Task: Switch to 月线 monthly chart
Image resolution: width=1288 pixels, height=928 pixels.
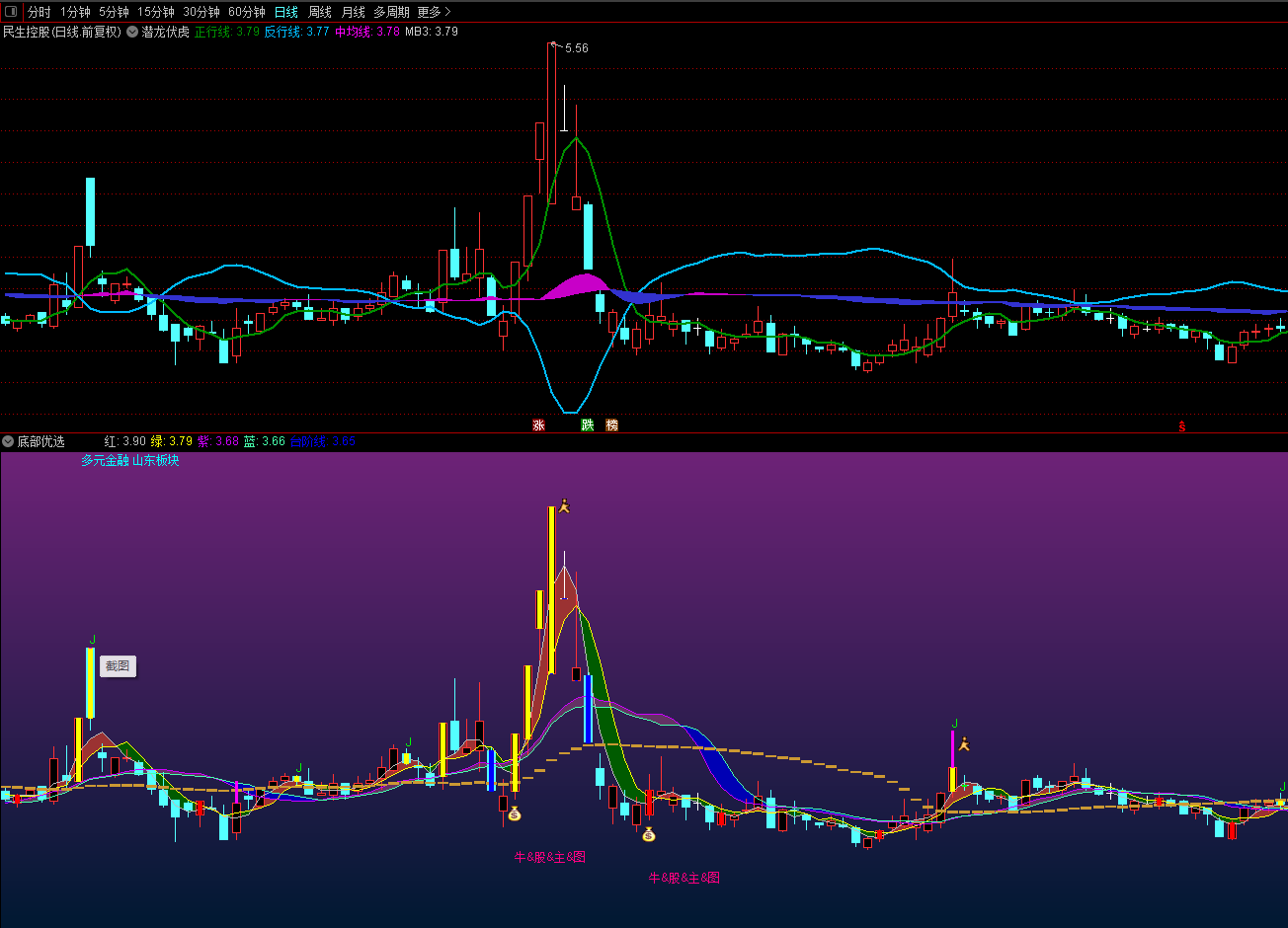Action: click(354, 12)
